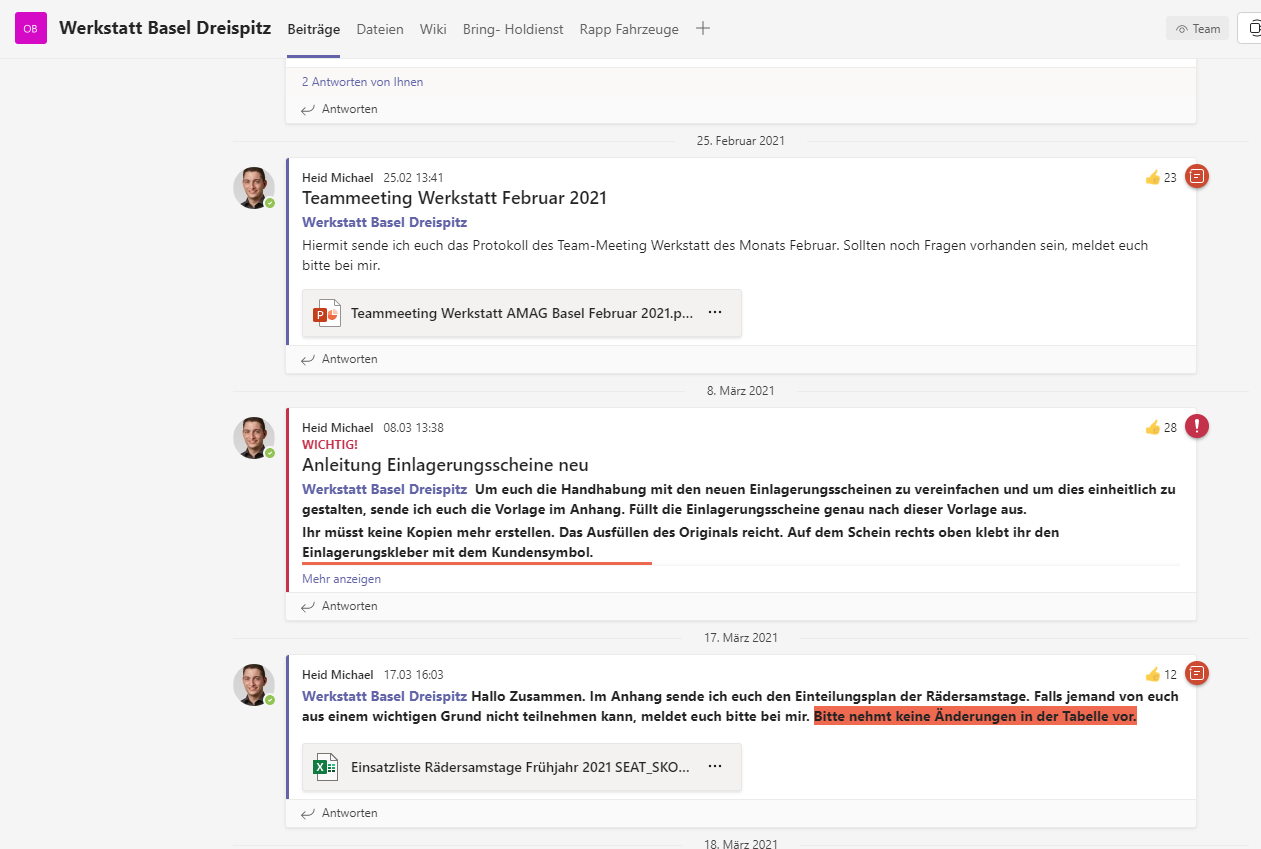Open the Wiki tab
Screen dimensions: 1261x849
click(433, 29)
